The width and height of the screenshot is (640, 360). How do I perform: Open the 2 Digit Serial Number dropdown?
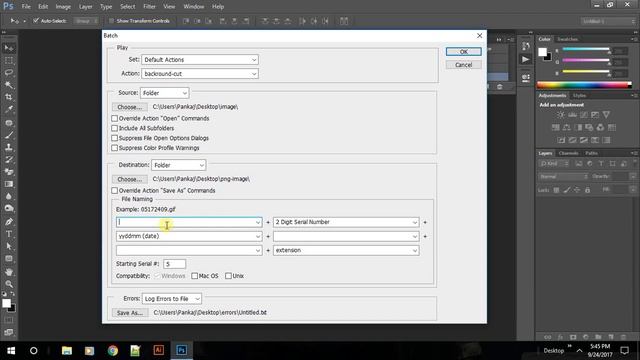point(346,222)
